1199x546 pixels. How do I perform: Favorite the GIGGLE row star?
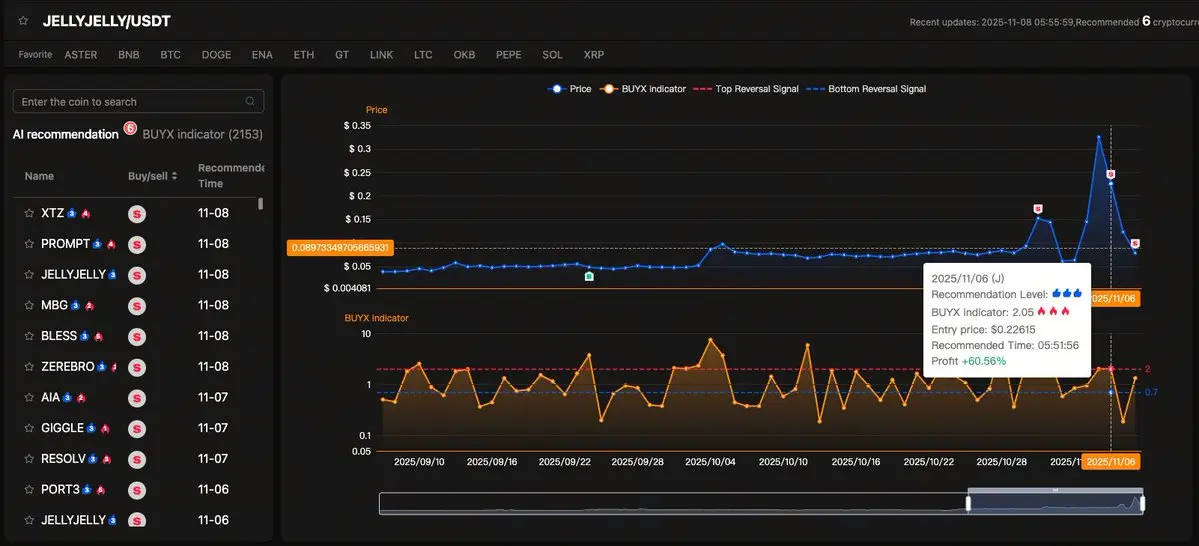coord(29,428)
